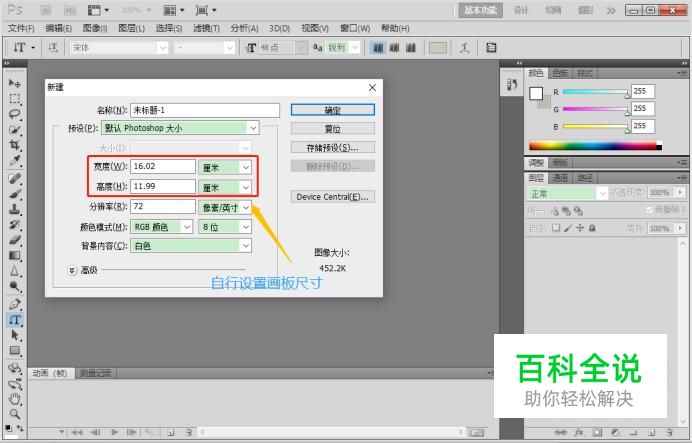Click the create warped text icon
The image size is (692, 443).
(x=464, y=48)
